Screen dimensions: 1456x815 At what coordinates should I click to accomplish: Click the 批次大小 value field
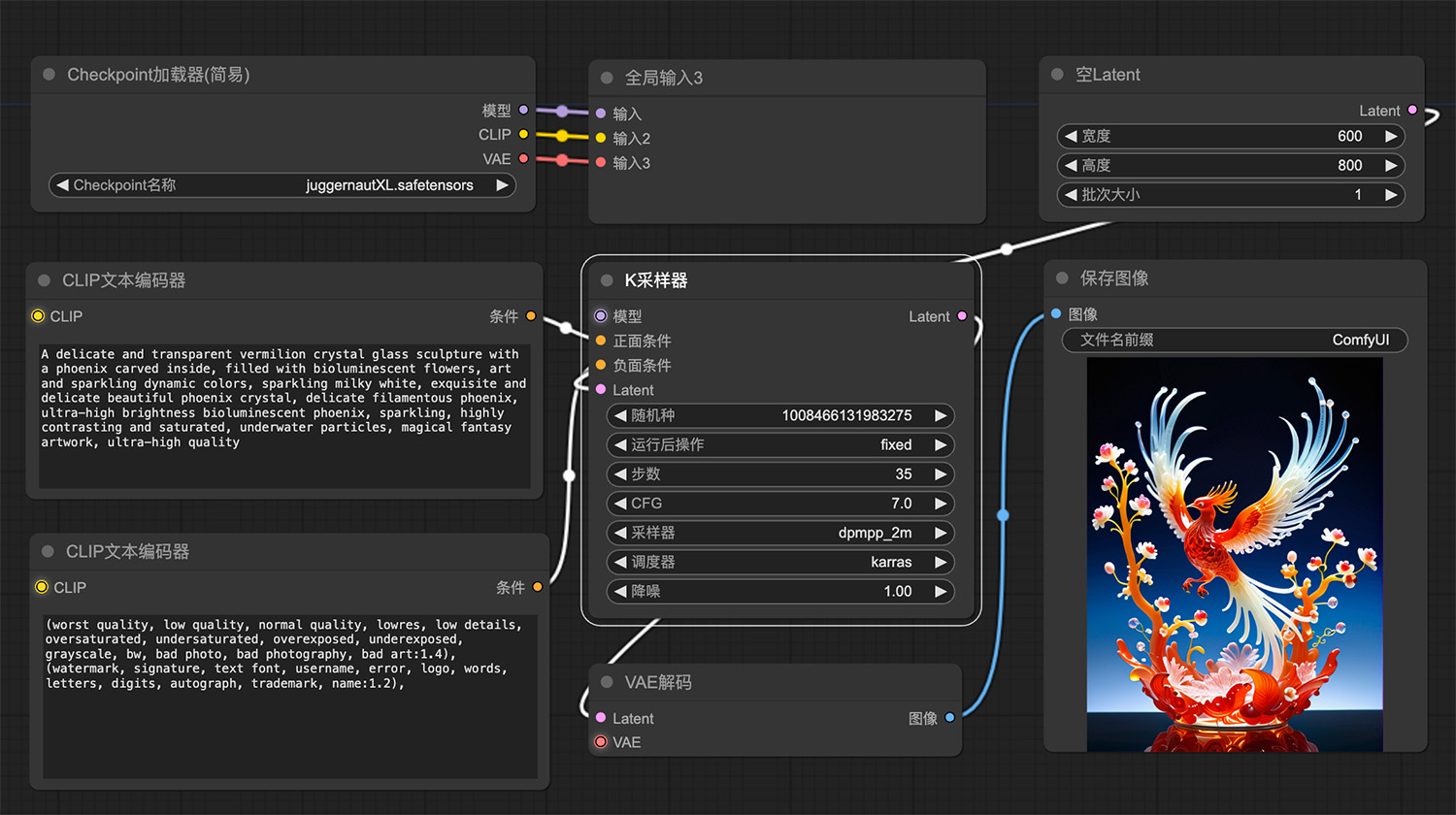coord(1231,194)
